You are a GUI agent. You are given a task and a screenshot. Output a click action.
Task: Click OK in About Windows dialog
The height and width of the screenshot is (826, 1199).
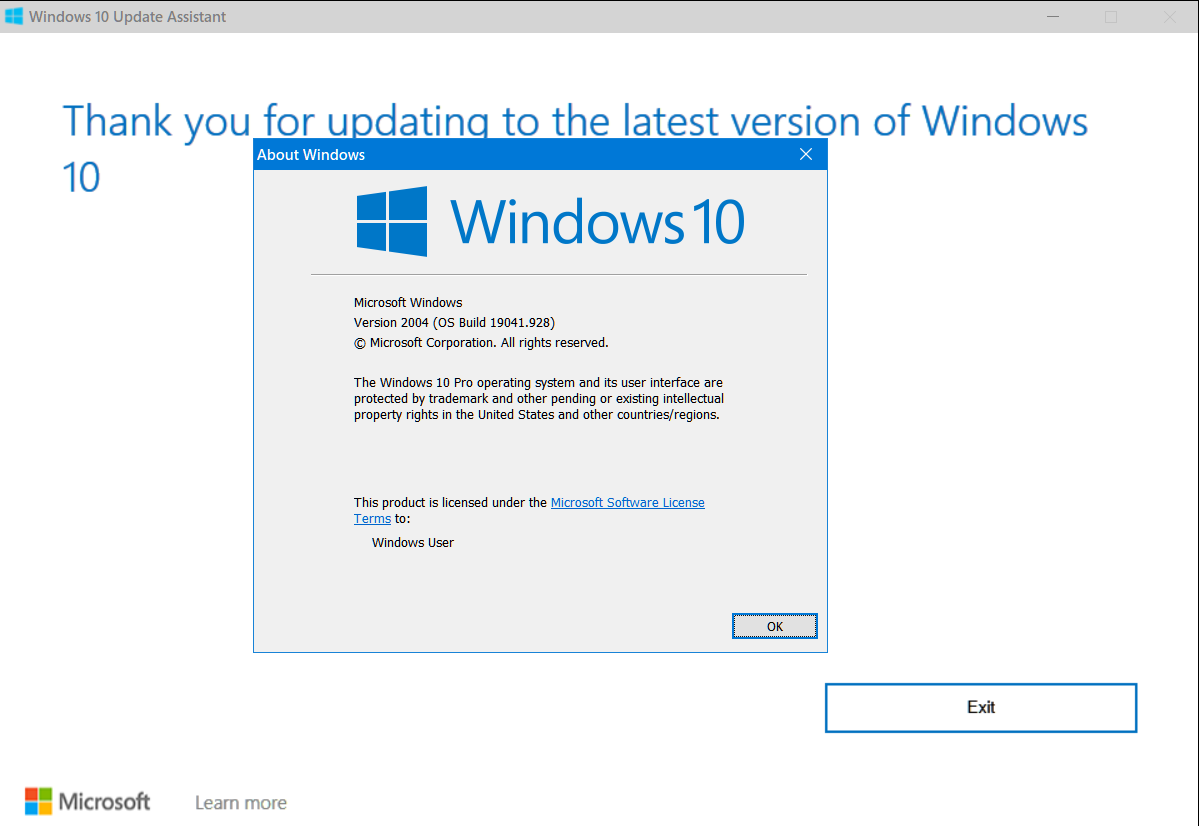pyautogui.click(x=775, y=626)
